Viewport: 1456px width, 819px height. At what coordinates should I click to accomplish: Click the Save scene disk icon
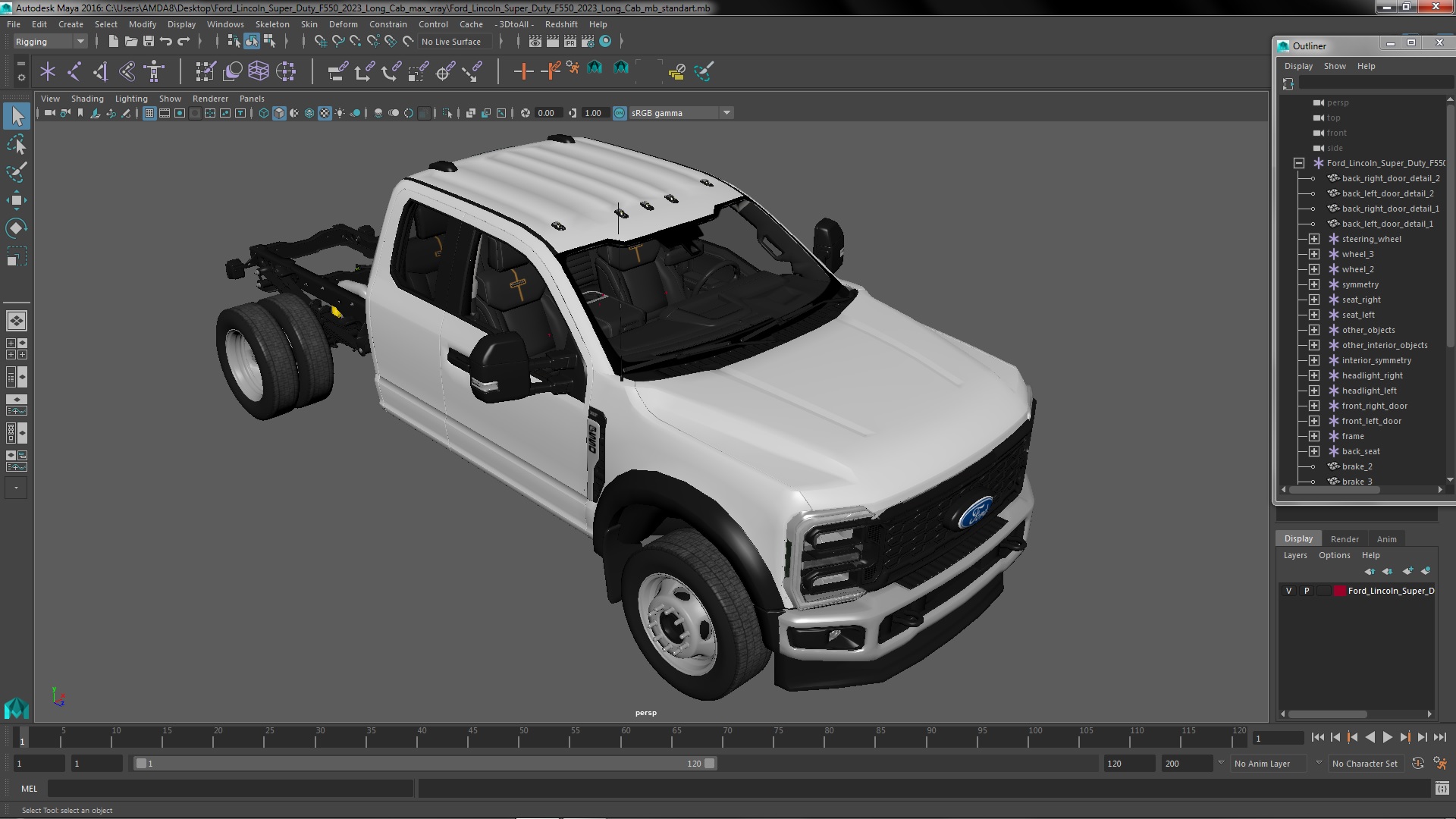point(148,42)
